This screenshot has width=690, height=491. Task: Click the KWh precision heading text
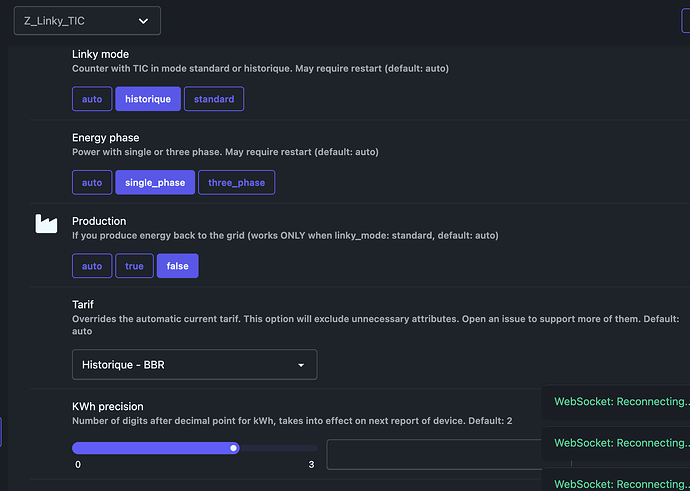pos(108,407)
